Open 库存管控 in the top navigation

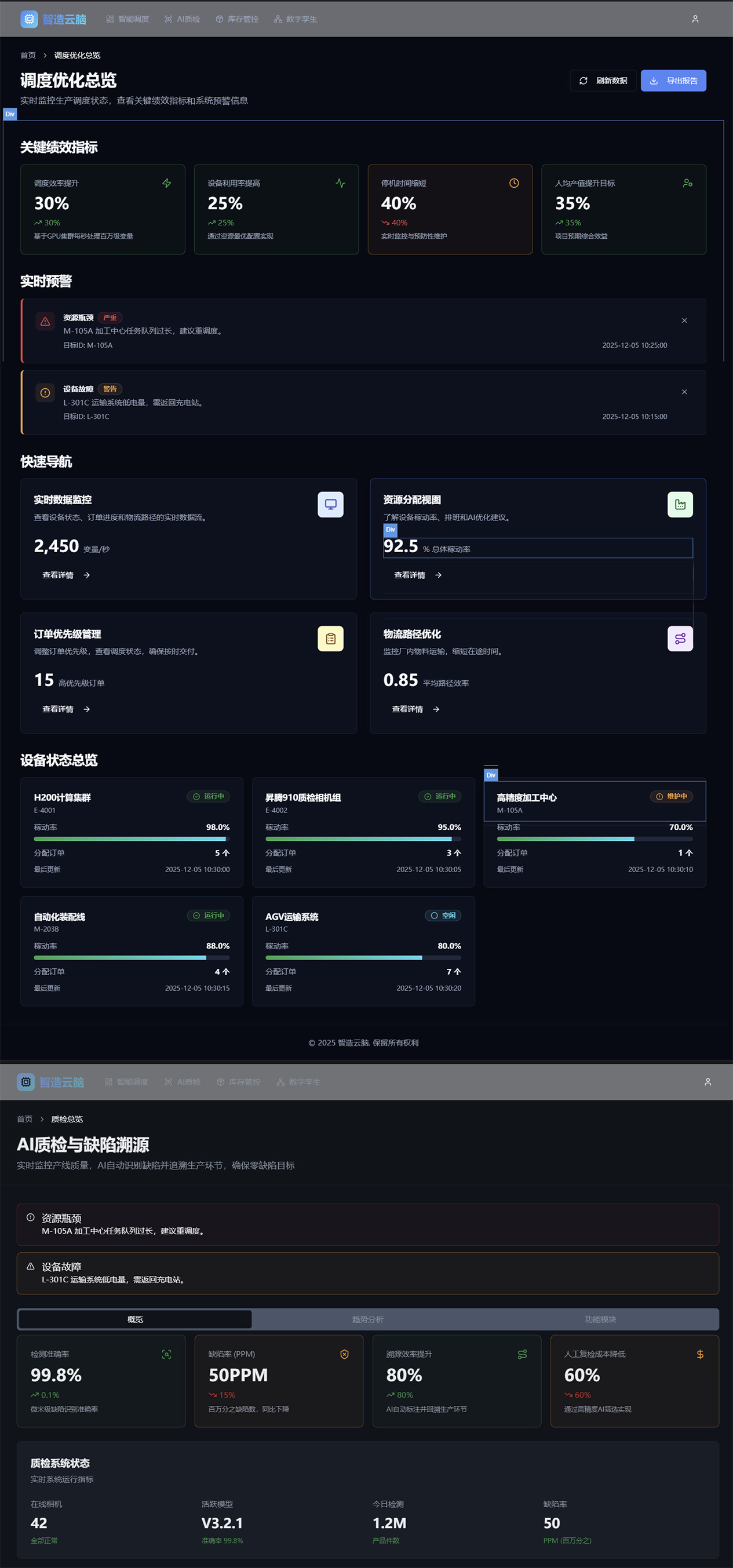pos(237,19)
